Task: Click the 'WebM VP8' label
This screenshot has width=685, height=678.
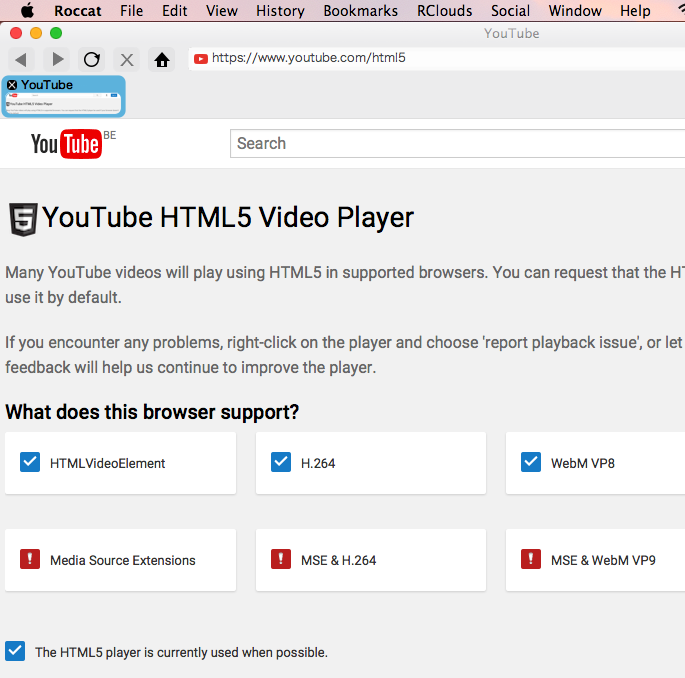Action: [x=583, y=463]
